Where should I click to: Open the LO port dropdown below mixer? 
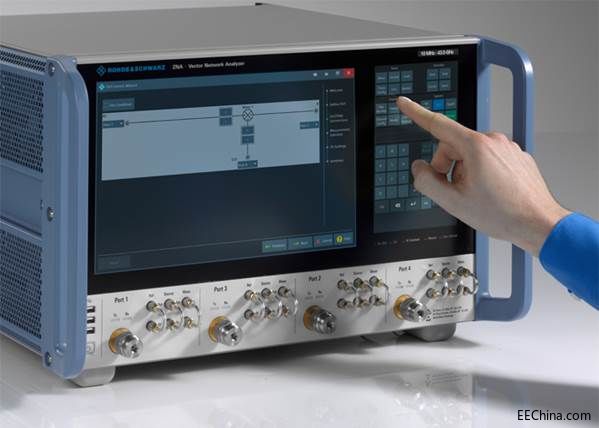click(x=248, y=164)
